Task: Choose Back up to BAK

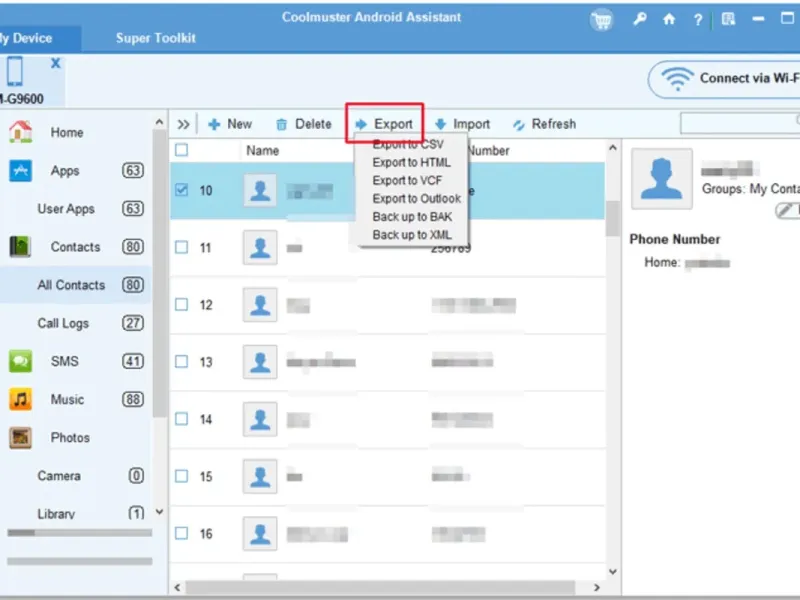Action: click(x=411, y=217)
